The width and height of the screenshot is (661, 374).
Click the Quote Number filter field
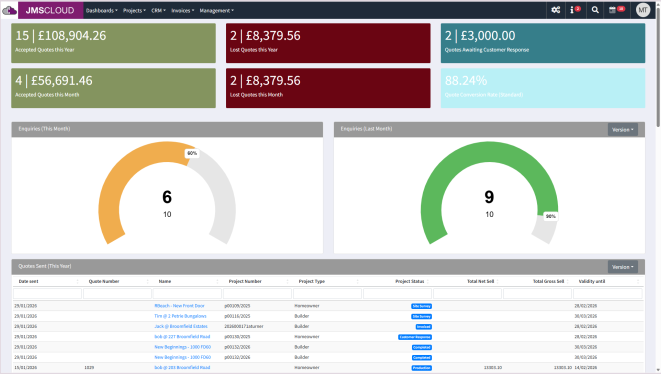pyautogui.click(x=117, y=293)
